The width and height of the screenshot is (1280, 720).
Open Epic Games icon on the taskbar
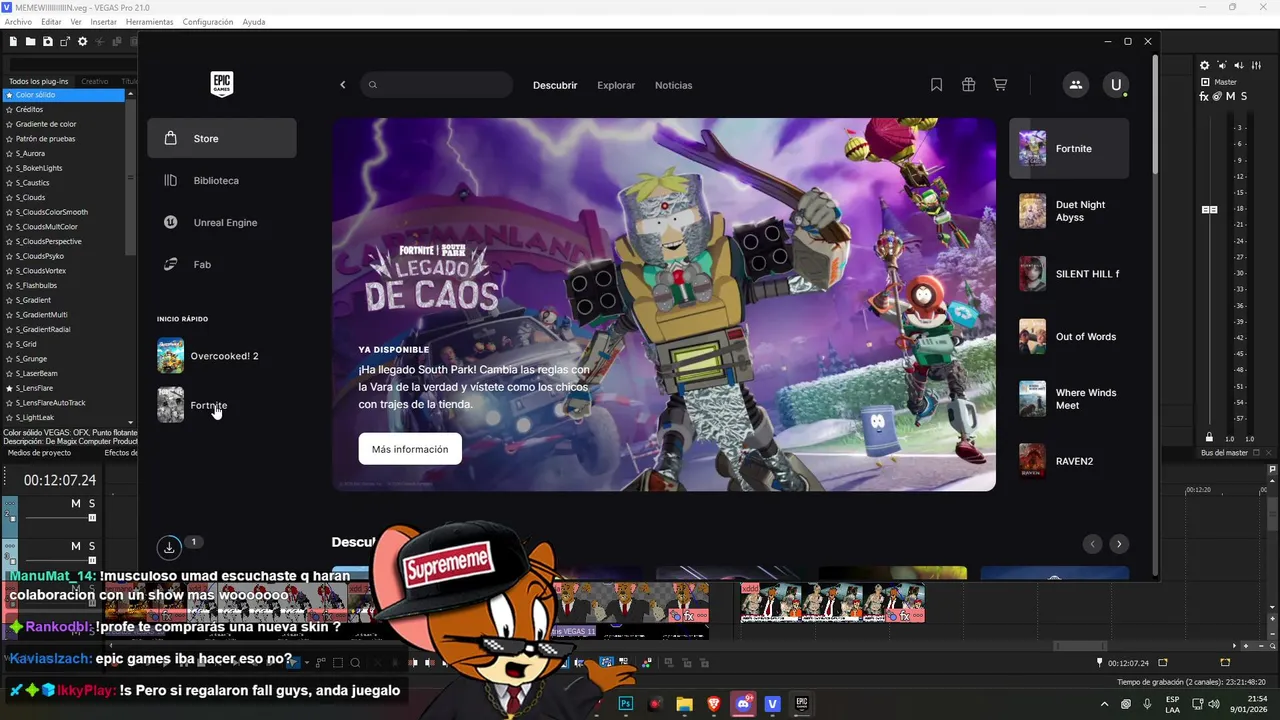pos(801,704)
